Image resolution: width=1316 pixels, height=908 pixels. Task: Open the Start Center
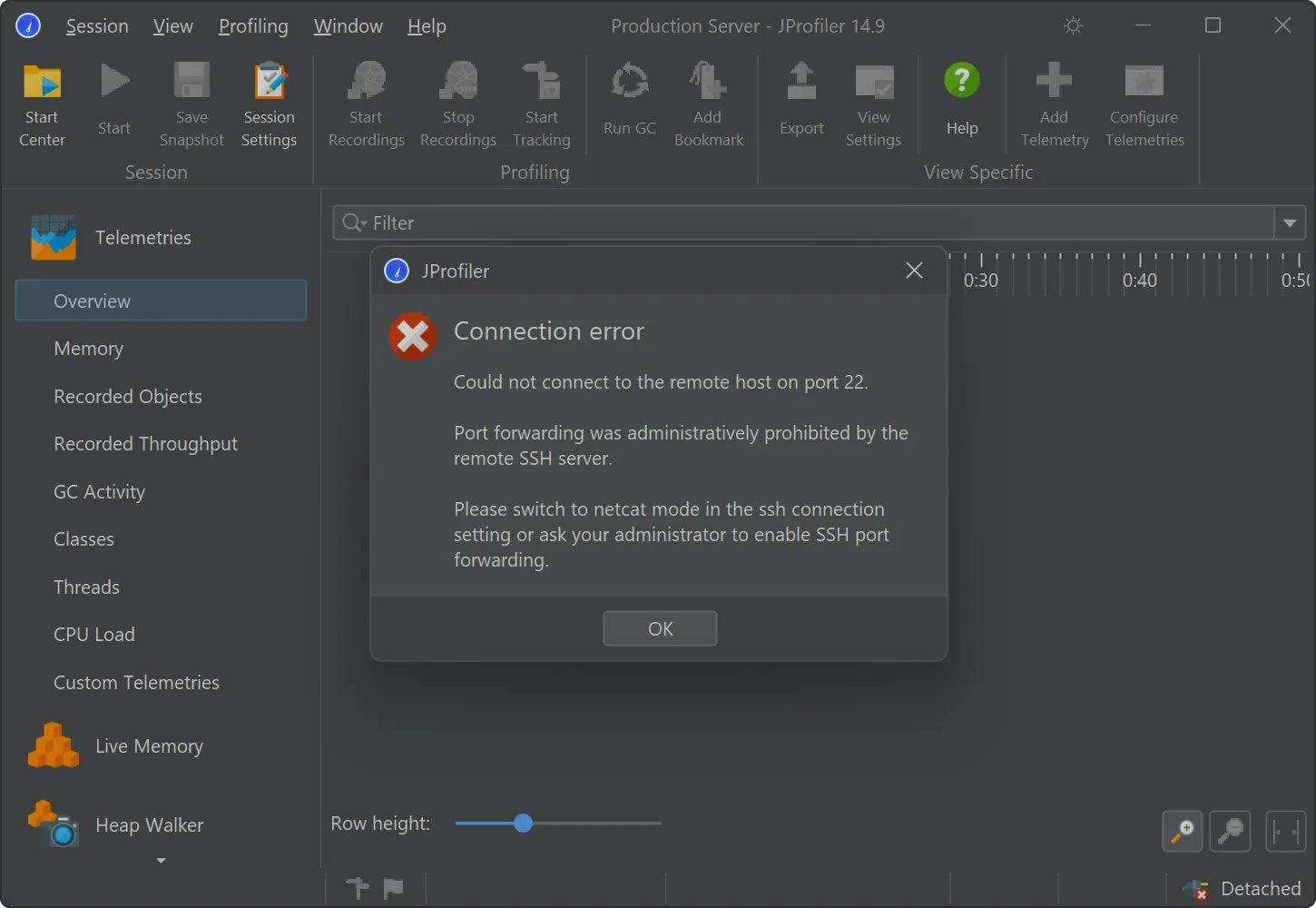point(42,105)
